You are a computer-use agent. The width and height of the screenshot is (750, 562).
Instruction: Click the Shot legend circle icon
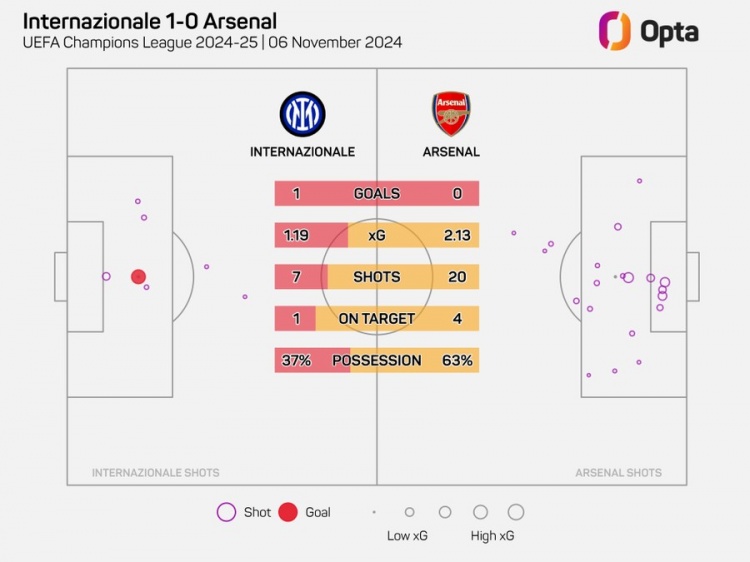226,512
